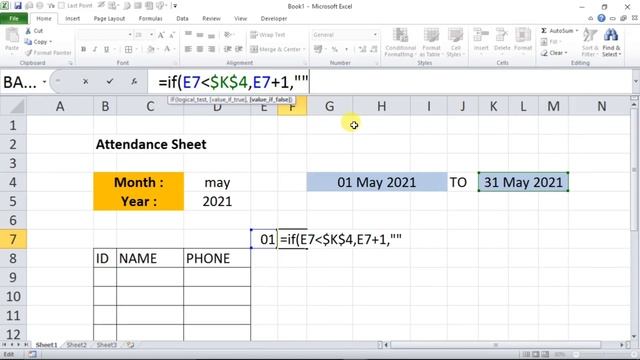Open Borders dropdown arrow
Screen dimensions: 640x360
[x=136, y=49]
